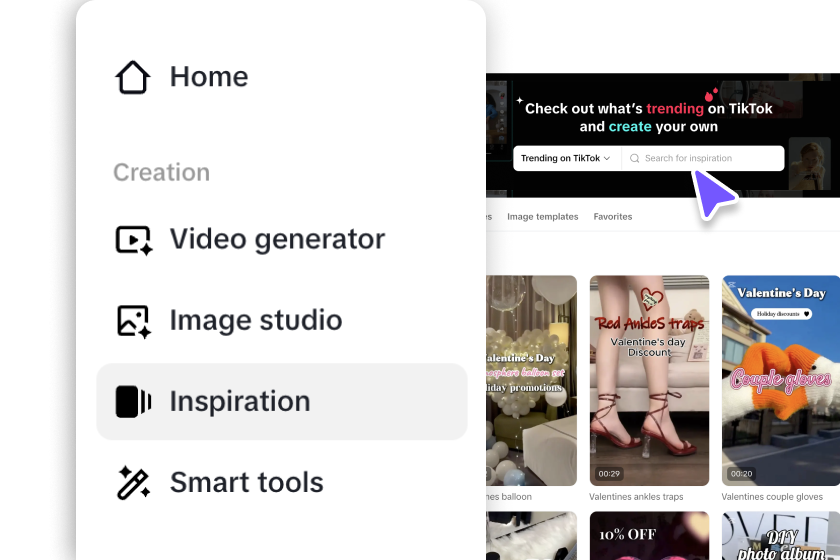
Task: Click the 'Valentines ankles traps' caption
Action: [636, 497]
